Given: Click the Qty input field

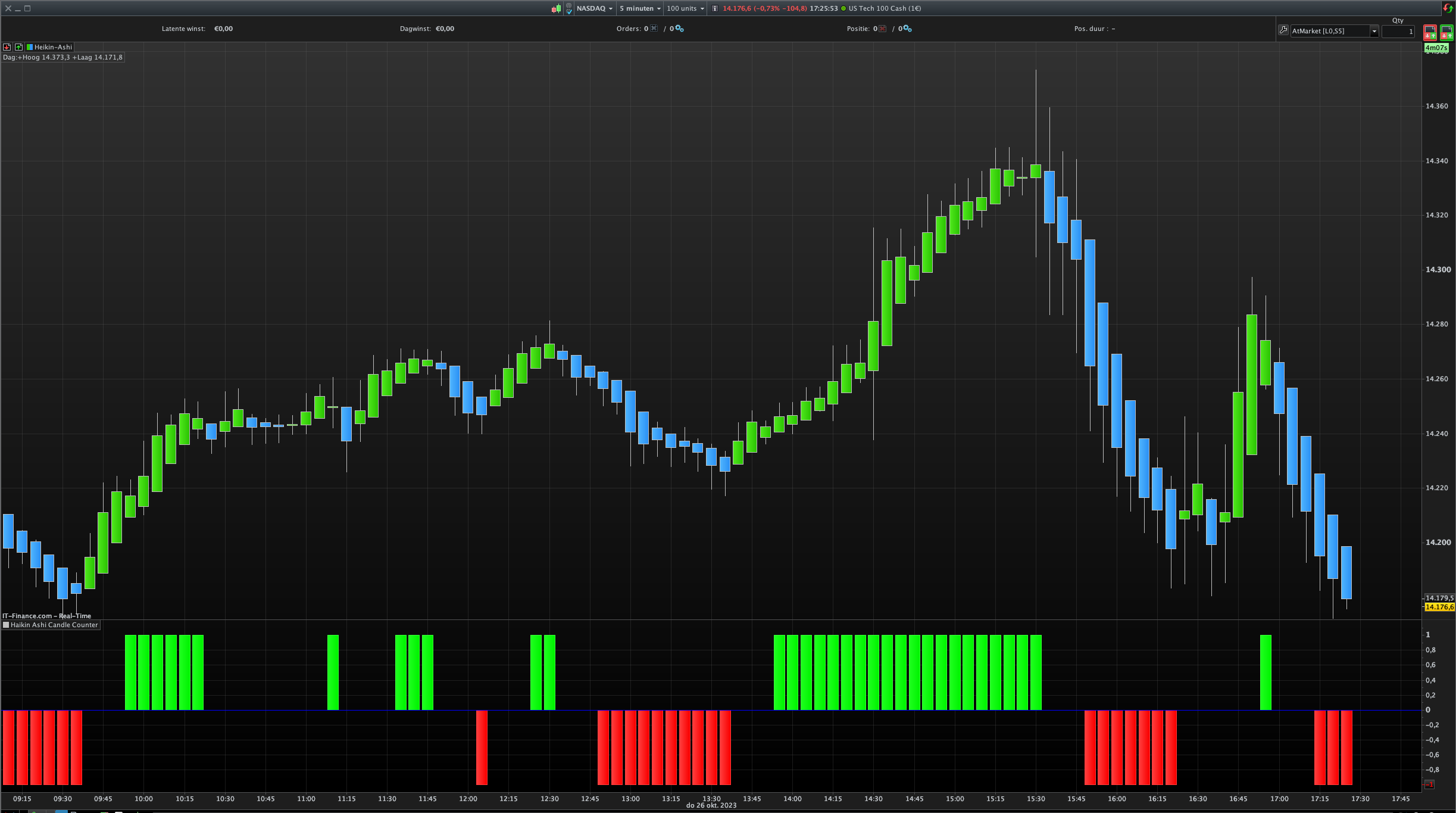Looking at the screenshot, I should click(1397, 32).
